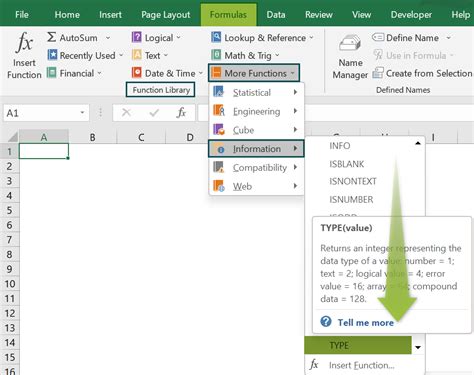Open the Name Box dropdown arrow
Viewport: 474px width, 375px height.
tap(82, 113)
